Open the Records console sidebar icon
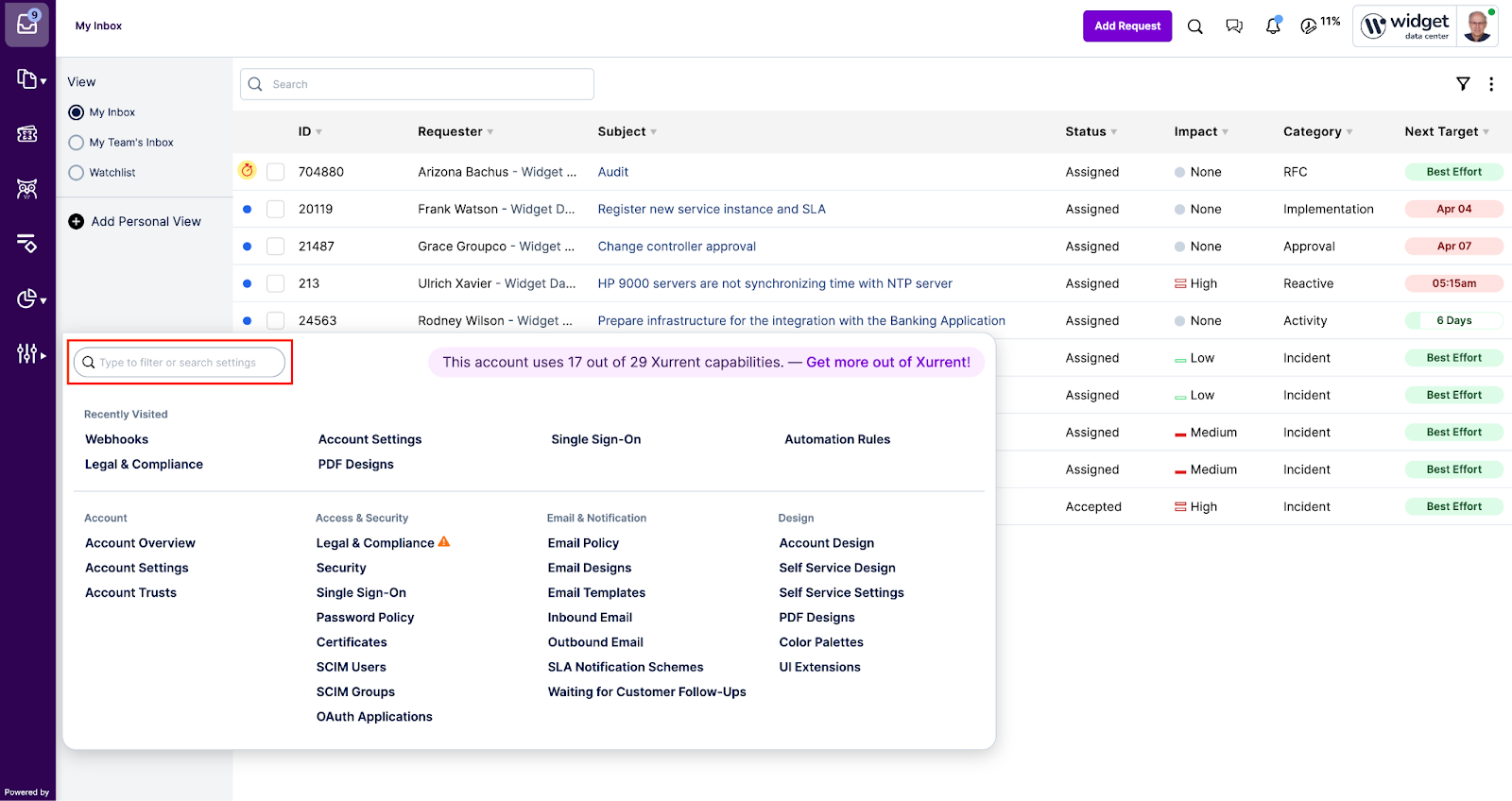The height and width of the screenshot is (801, 1512). (30, 80)
